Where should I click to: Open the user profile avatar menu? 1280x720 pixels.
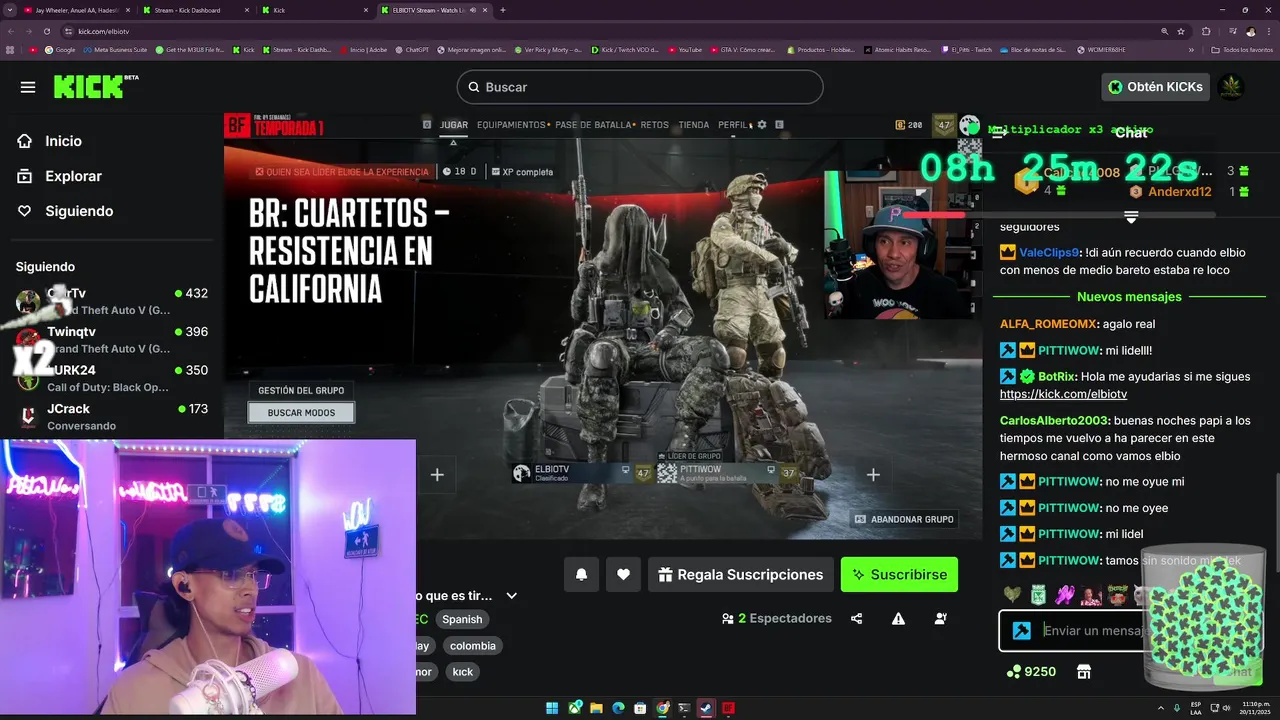click(1232, 87)
